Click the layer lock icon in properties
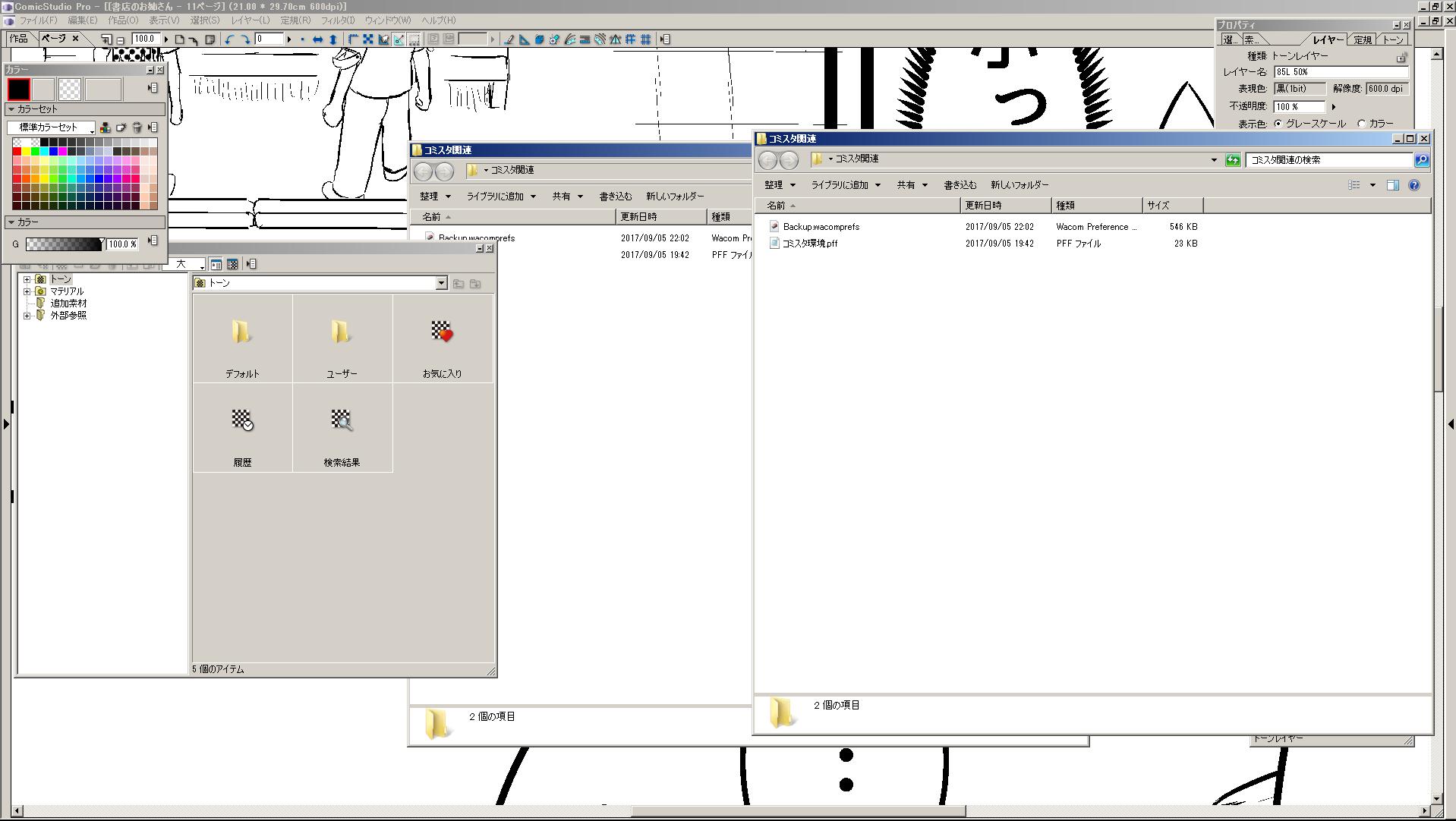Screen dimensions: 1456x821 tap(1401, 57)
